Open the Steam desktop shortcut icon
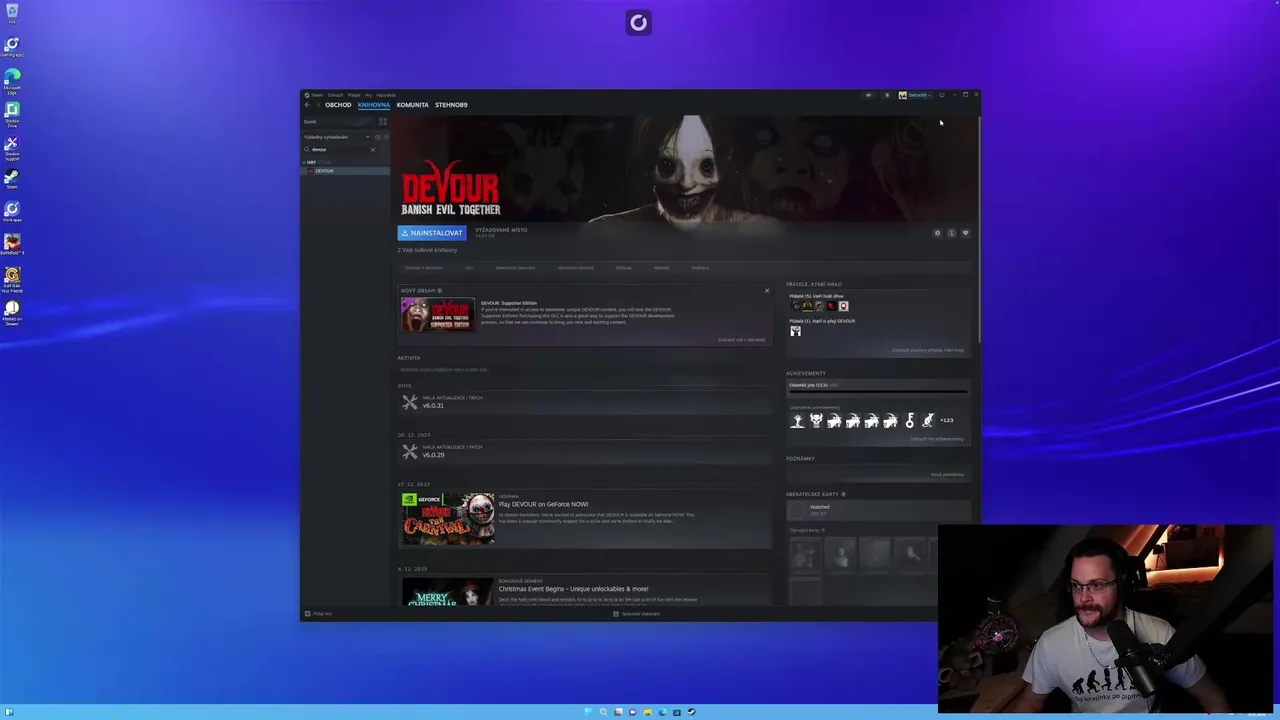1280x720 pixels. pyautogui.click(x=12, y=178)
